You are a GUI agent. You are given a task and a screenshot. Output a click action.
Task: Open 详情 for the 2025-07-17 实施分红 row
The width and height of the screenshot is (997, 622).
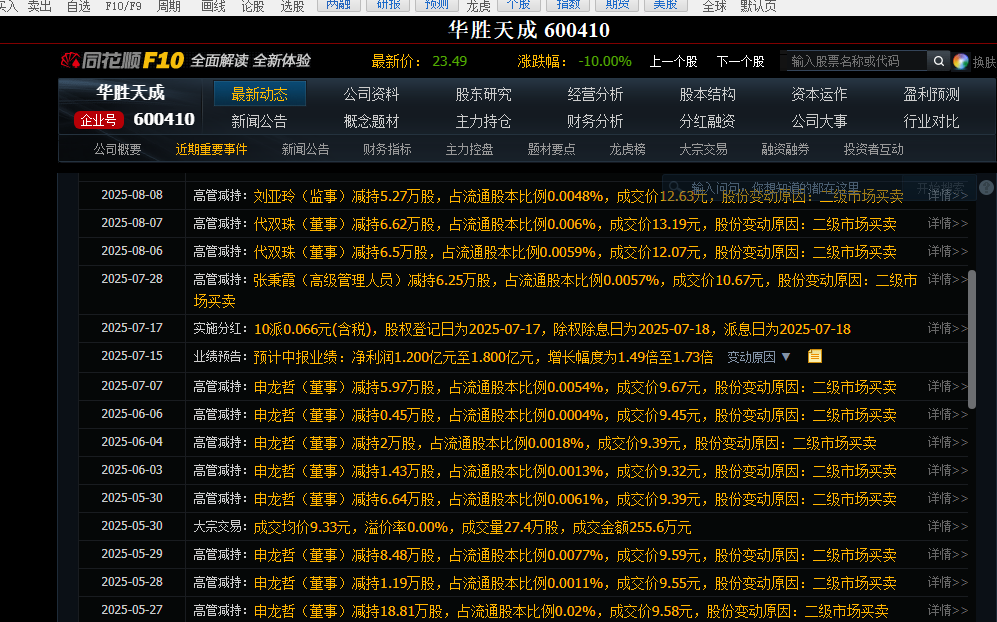click(947, 328)
